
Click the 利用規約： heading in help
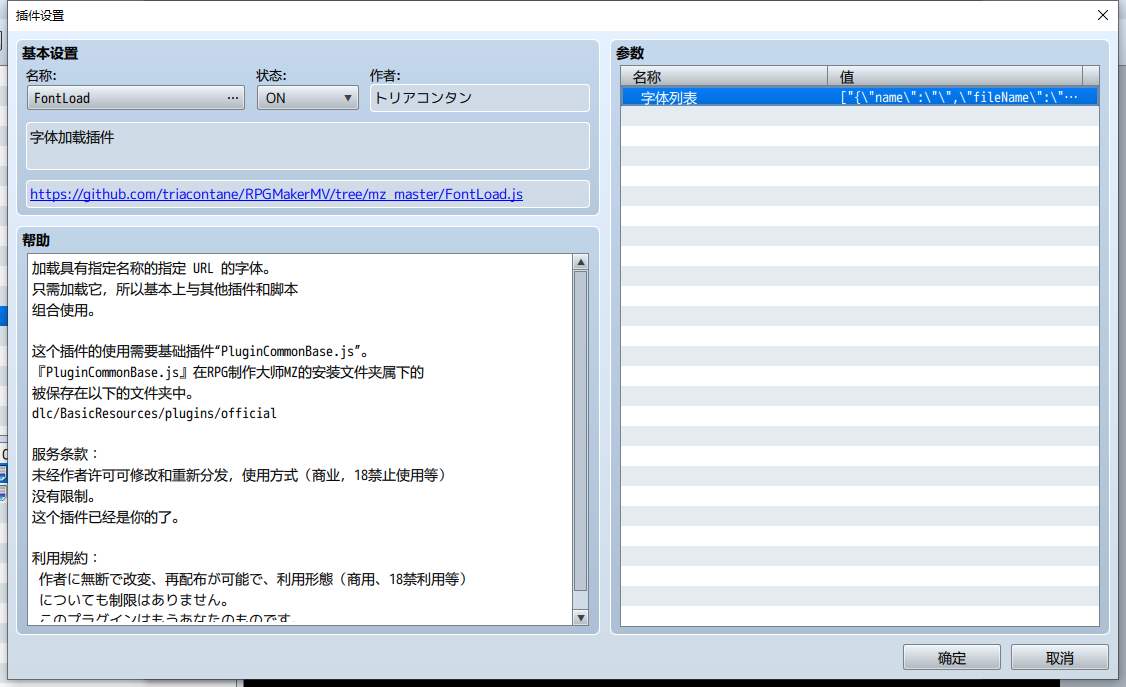pyautogui.click(x=66, y=558)
